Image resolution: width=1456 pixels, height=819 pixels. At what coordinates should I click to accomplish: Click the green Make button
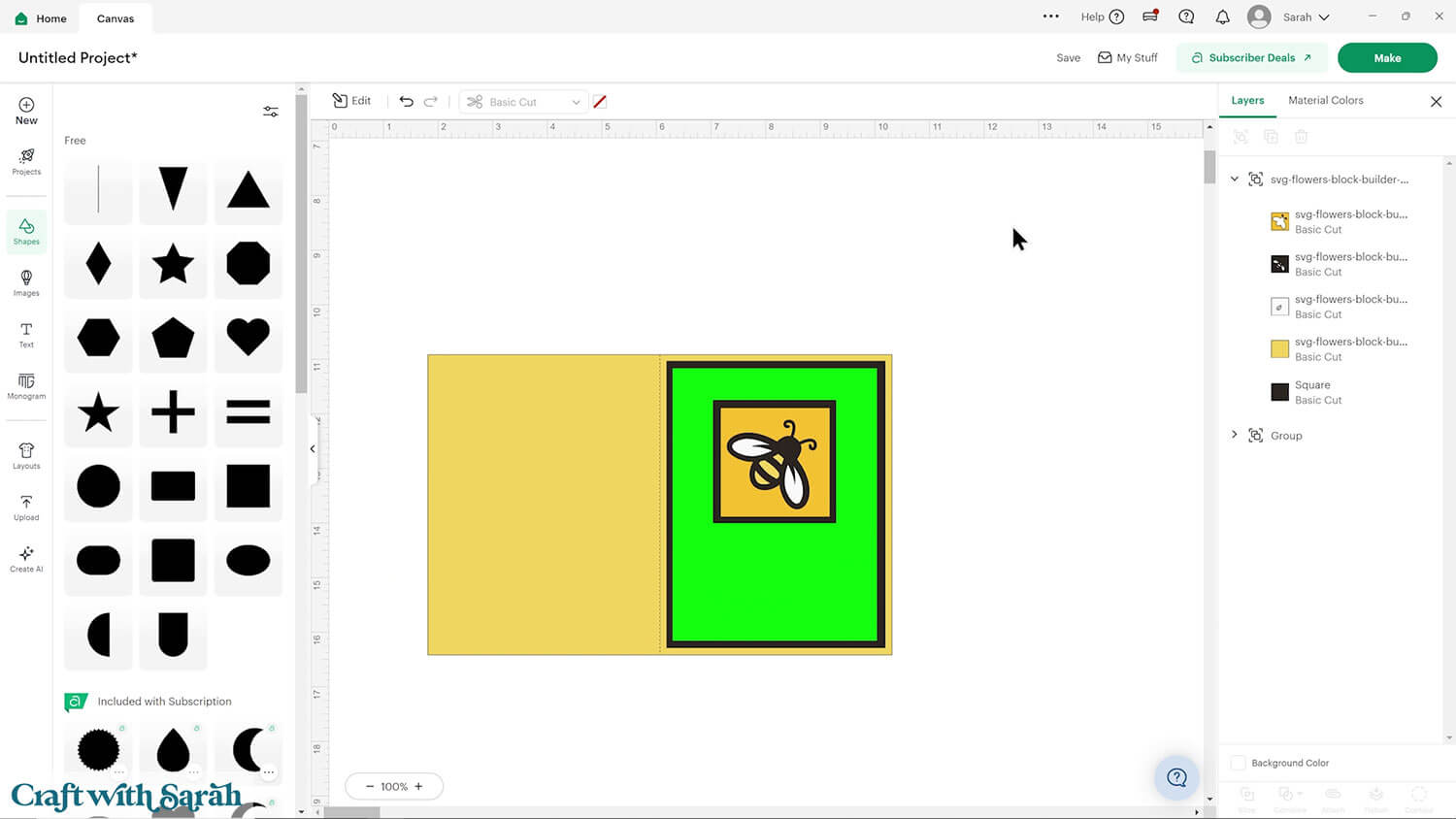(x=1386, y=58)
